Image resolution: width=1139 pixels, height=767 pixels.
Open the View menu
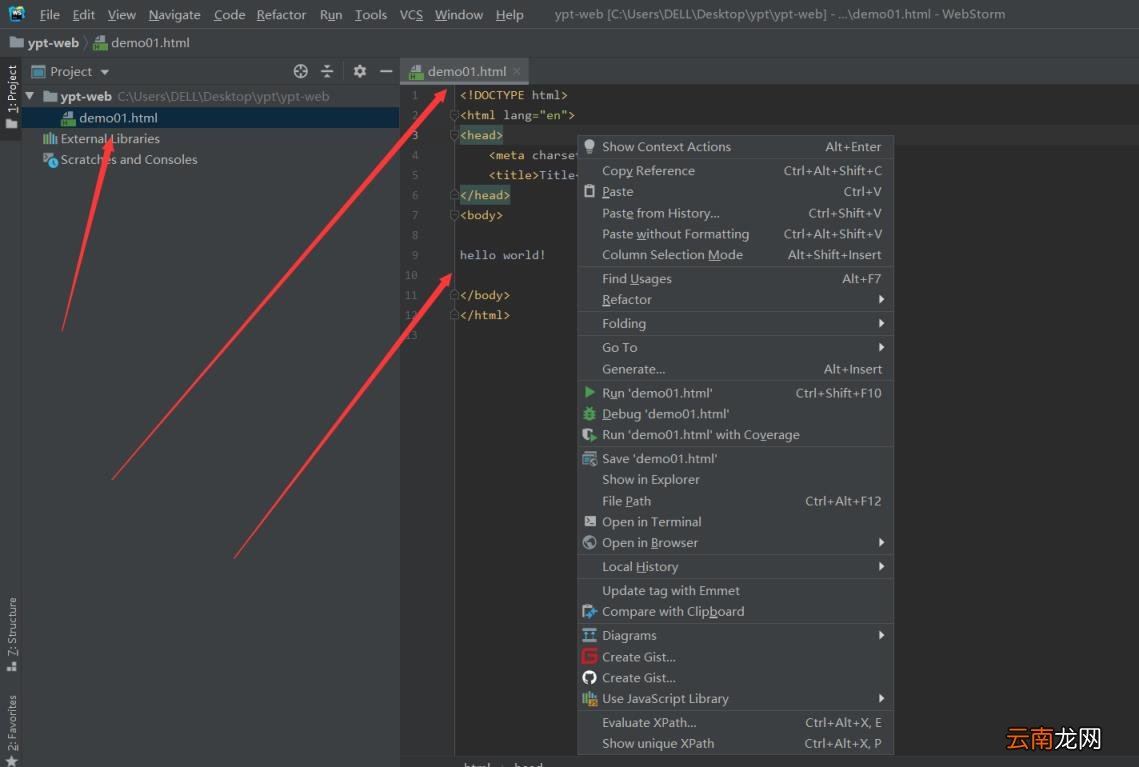pyautogui.click(x=121, y=15)
